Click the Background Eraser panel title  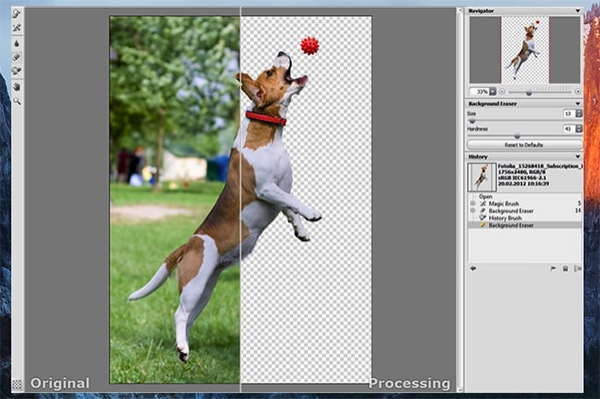point(492,104)
